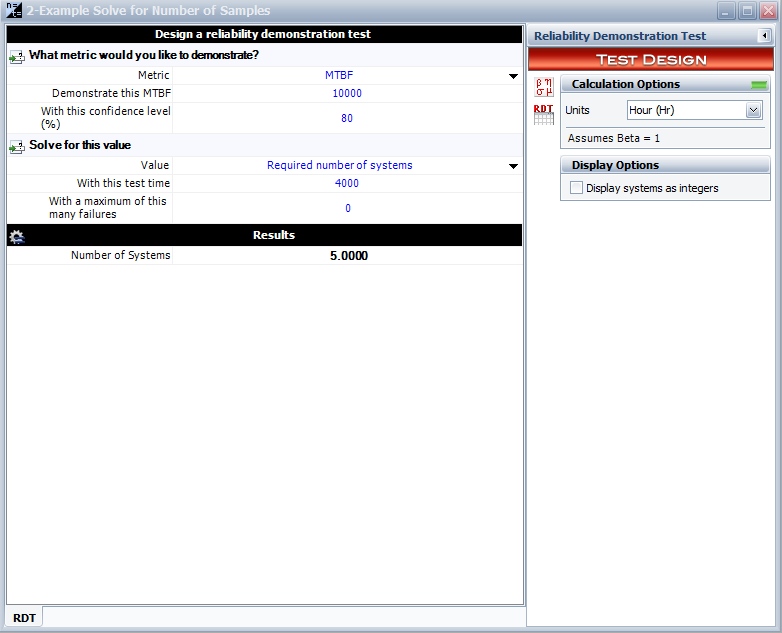Click the icon beside 'Solve for this value'
782x633 pixels.
[16, 146]
